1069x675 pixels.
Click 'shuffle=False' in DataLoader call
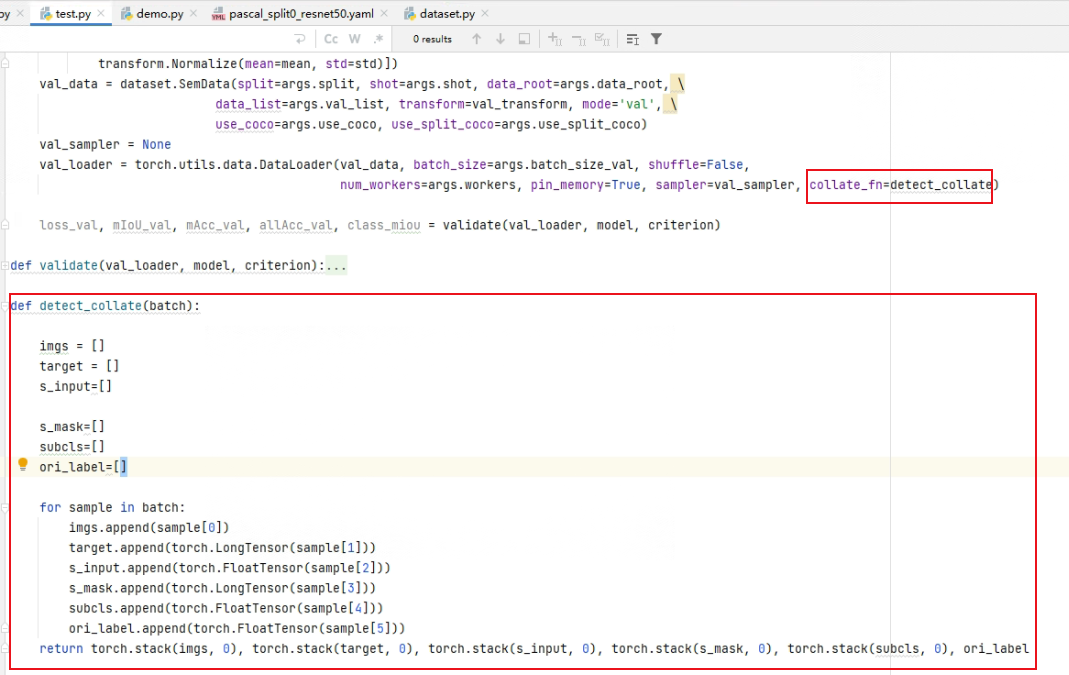[695, 164]
